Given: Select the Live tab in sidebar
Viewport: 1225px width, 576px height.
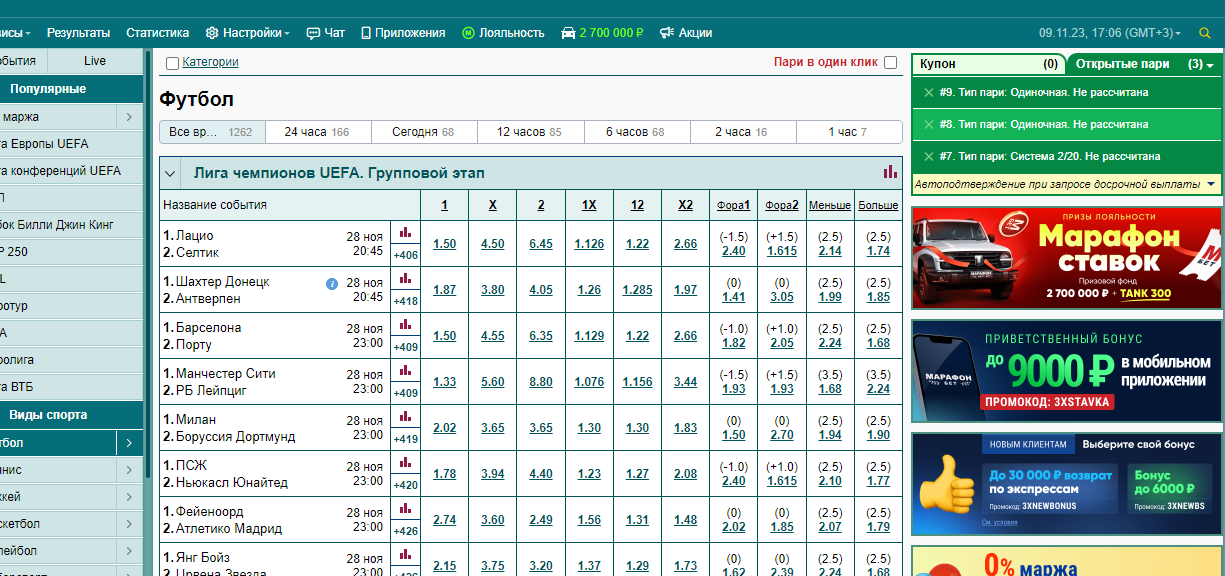Looking at the screenshot, I should coord(95,61).
